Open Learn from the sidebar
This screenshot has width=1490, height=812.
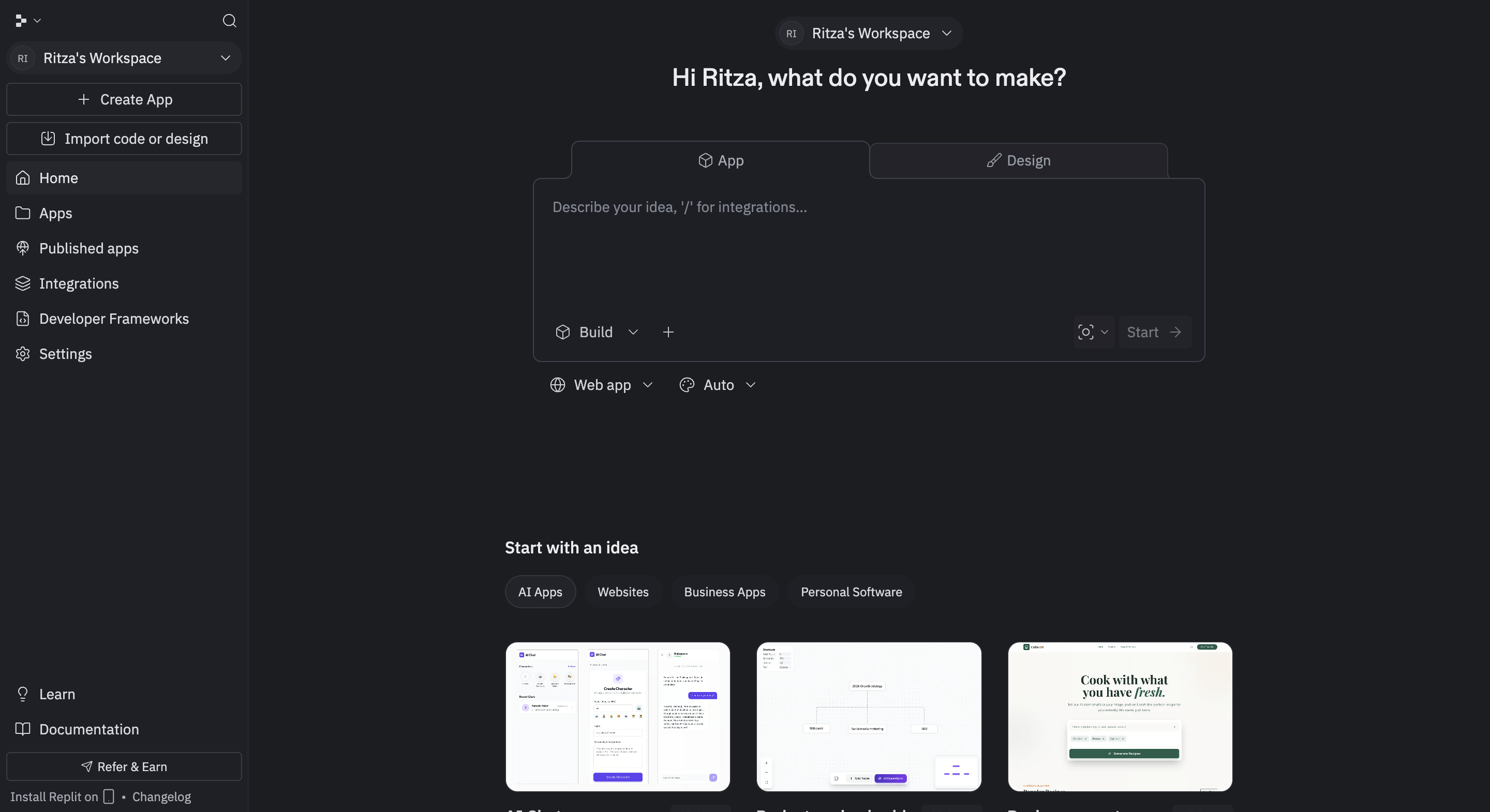(x=57, y=694)
